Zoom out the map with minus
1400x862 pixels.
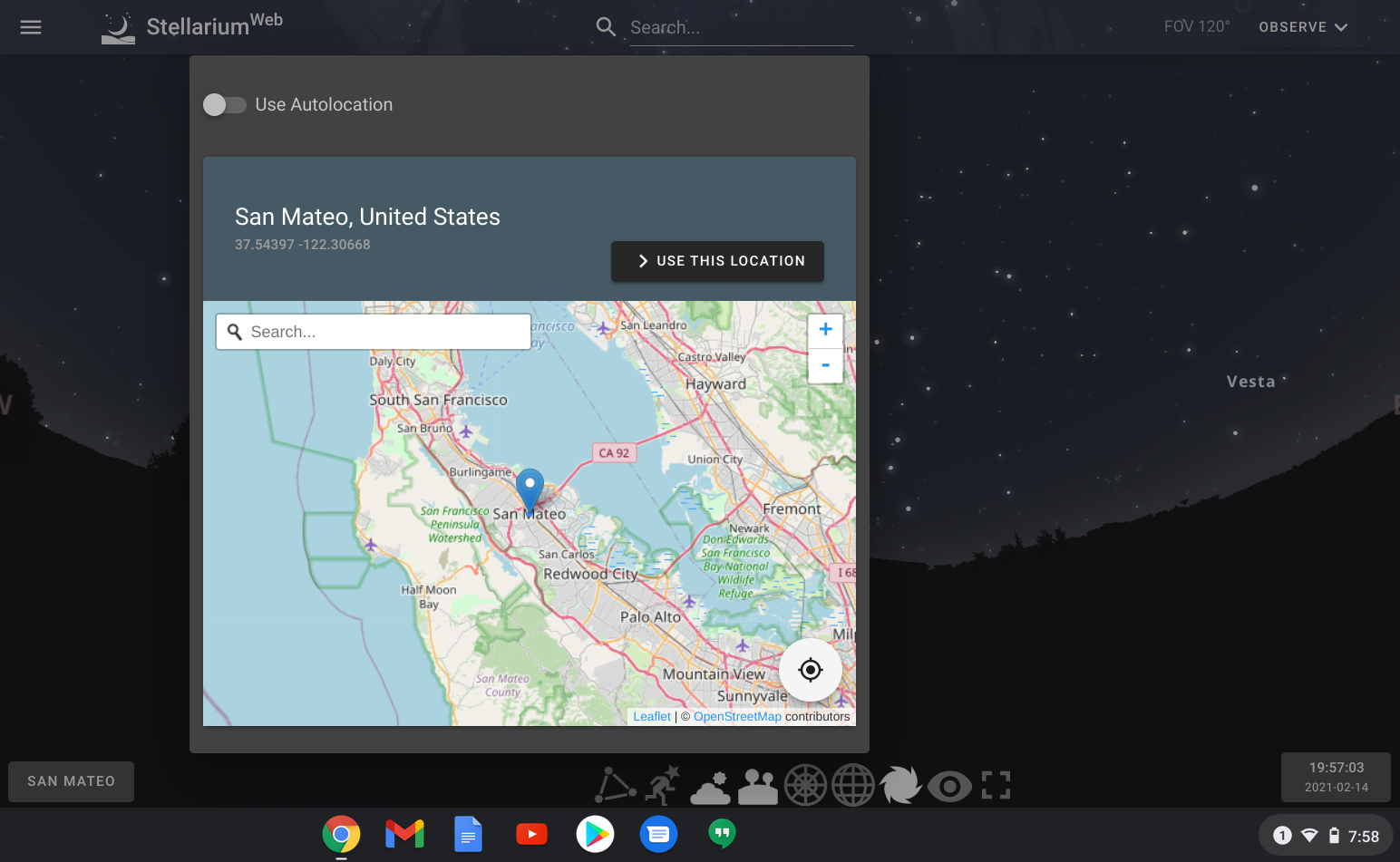pos(825,365)
